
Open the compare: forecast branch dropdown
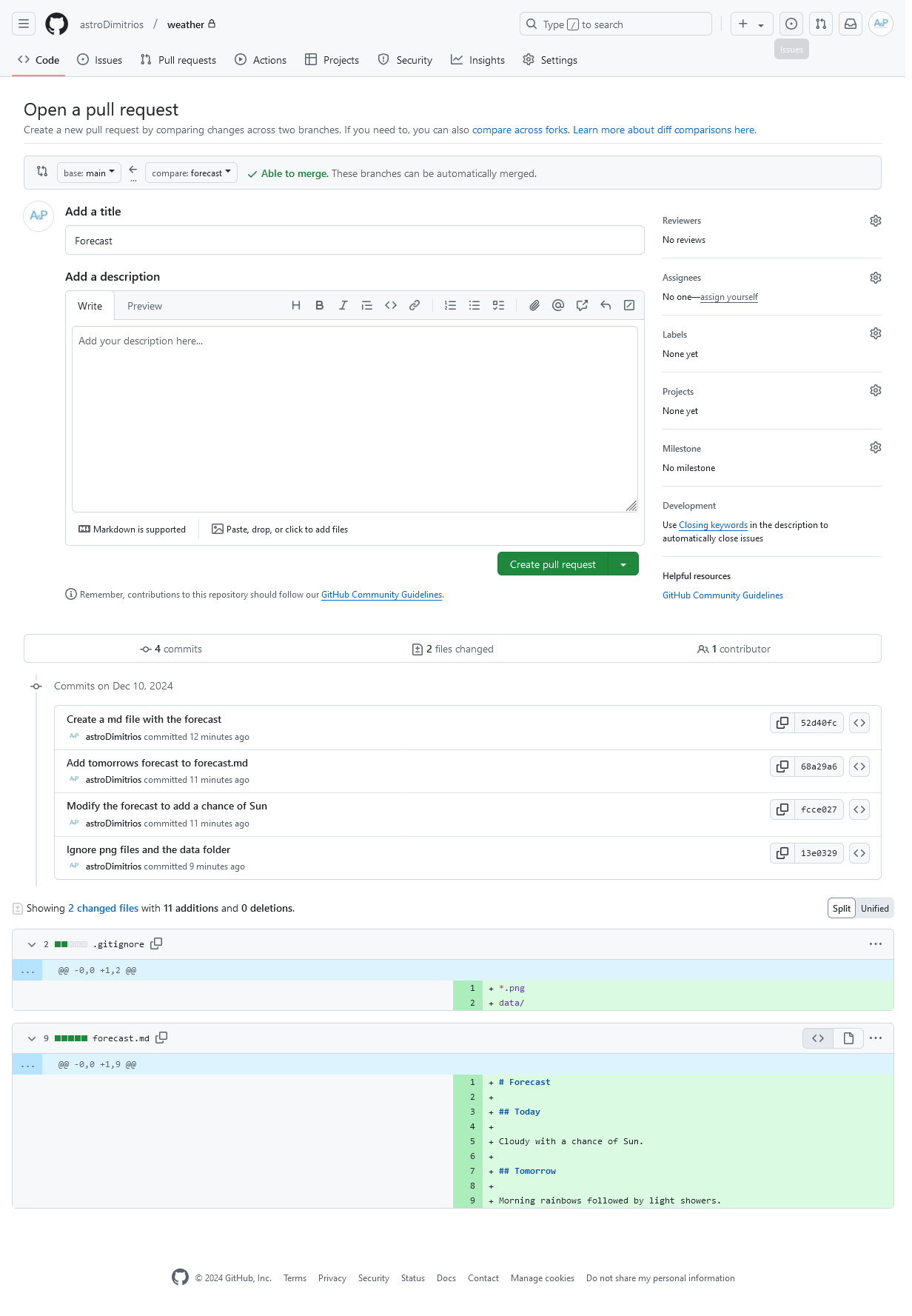click(191, 173)
